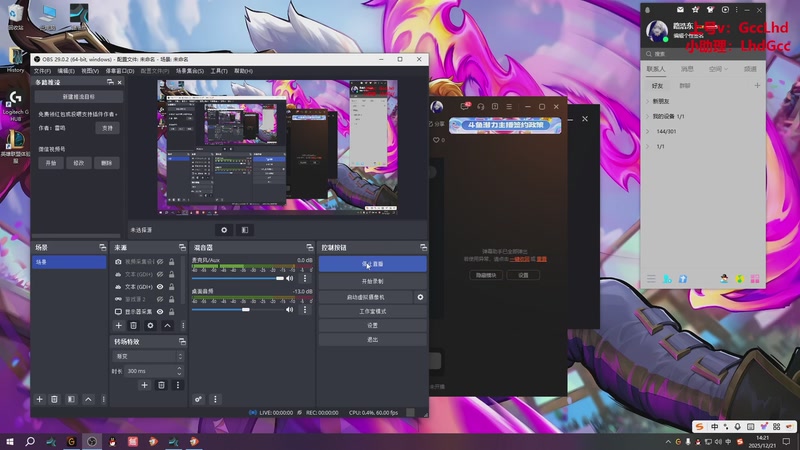Click the 开始录制 button
Viewport: 800px width, 450px height.
point(372,281)
